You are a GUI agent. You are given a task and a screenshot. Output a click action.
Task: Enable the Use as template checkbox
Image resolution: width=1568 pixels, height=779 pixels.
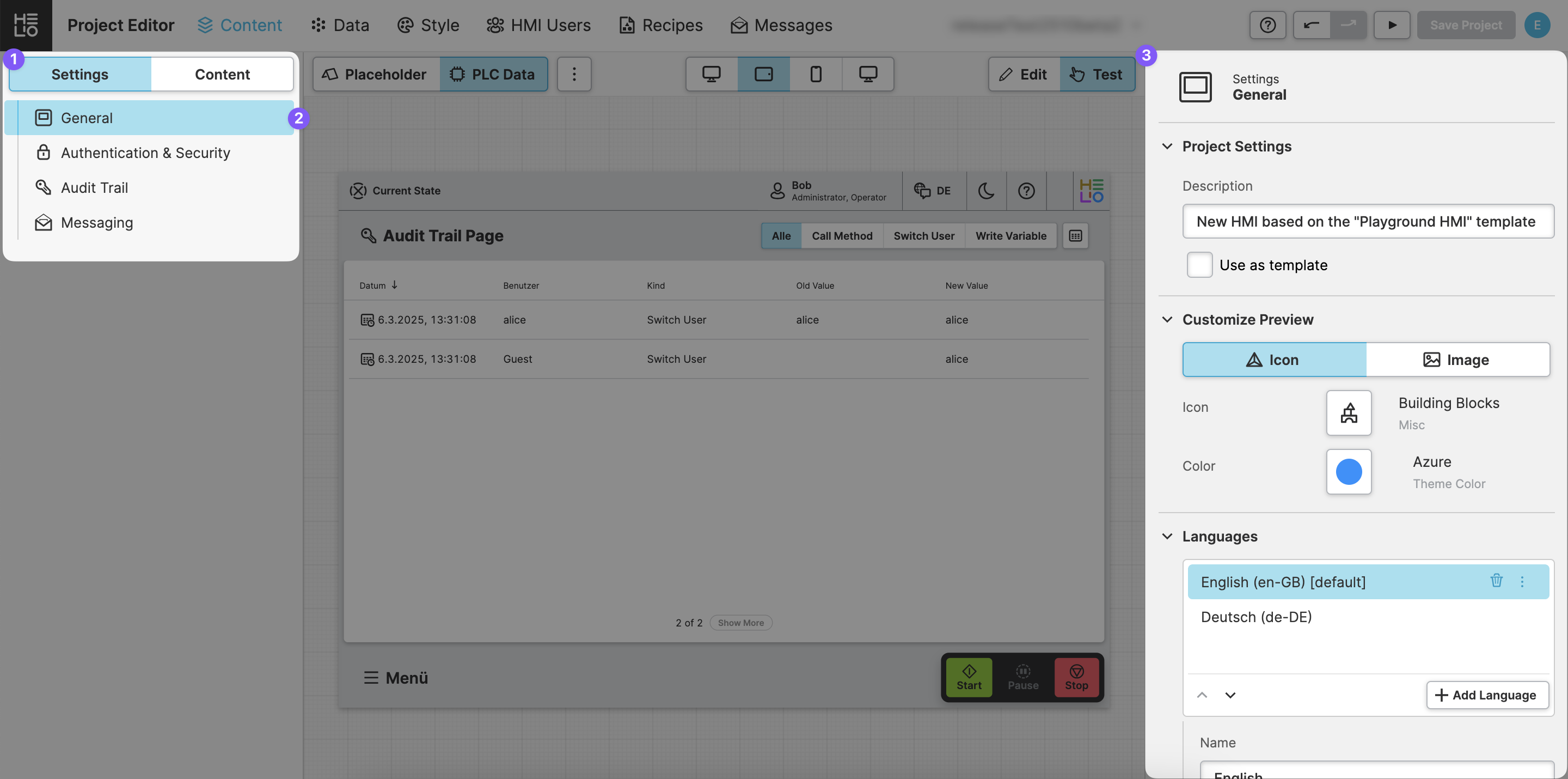(x=1199, y=265)
